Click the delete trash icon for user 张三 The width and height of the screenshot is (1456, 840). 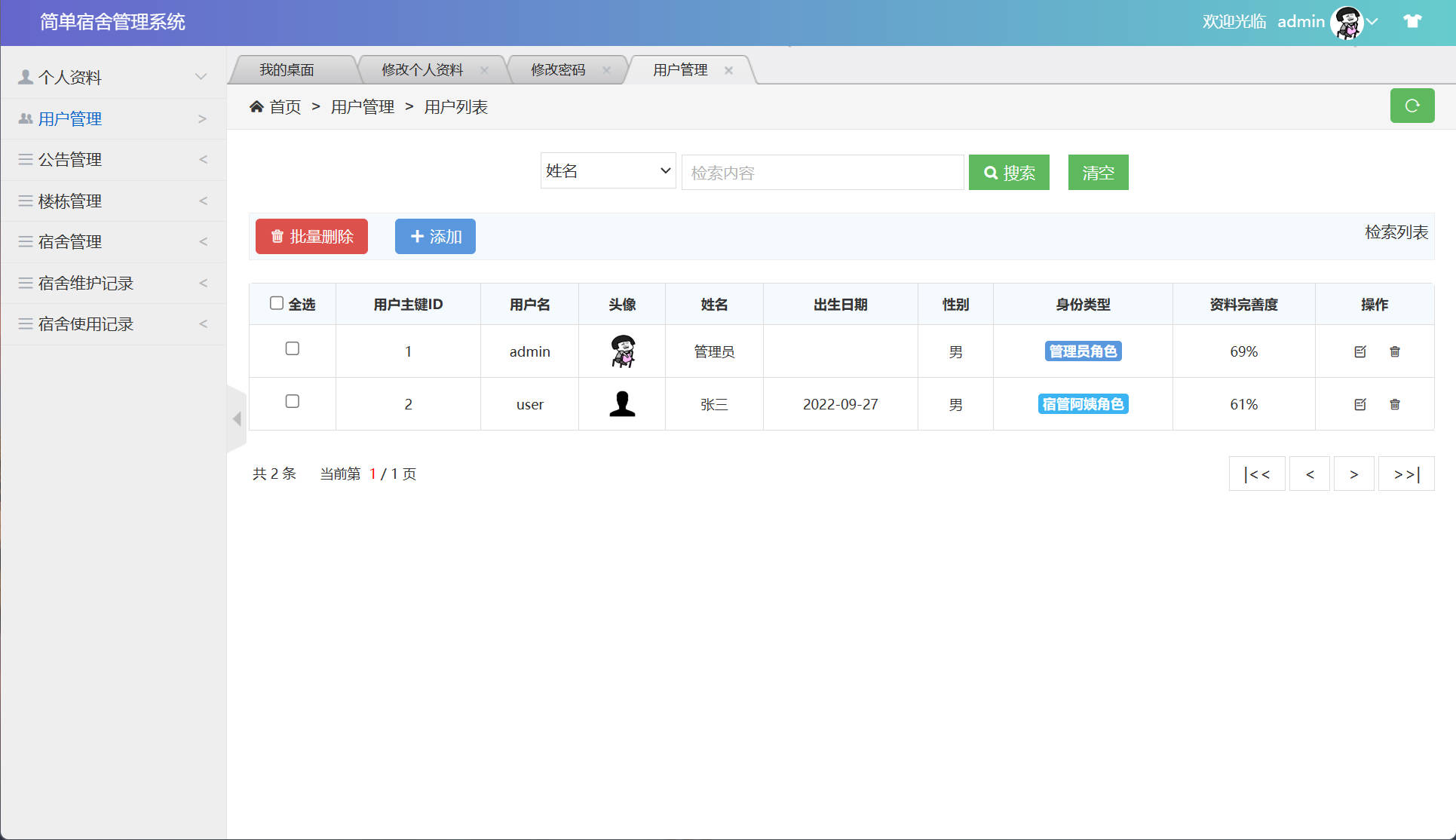(1394, 403)
